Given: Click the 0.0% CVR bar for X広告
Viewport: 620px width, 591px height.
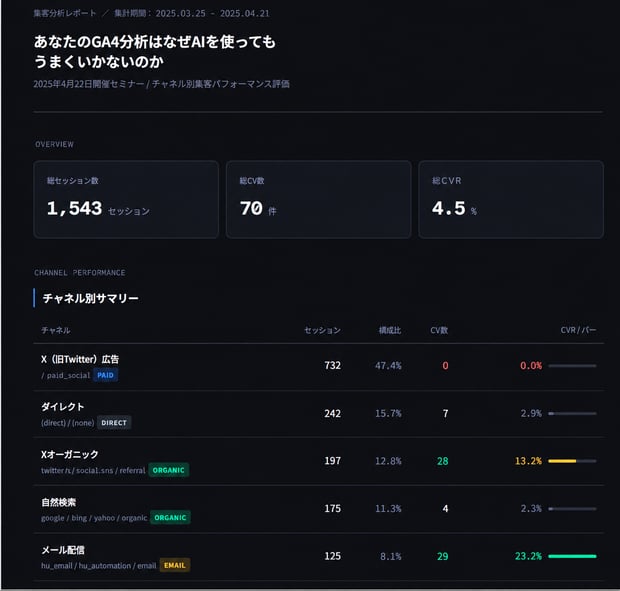Looking at the screenshot, I should point(572,366).
